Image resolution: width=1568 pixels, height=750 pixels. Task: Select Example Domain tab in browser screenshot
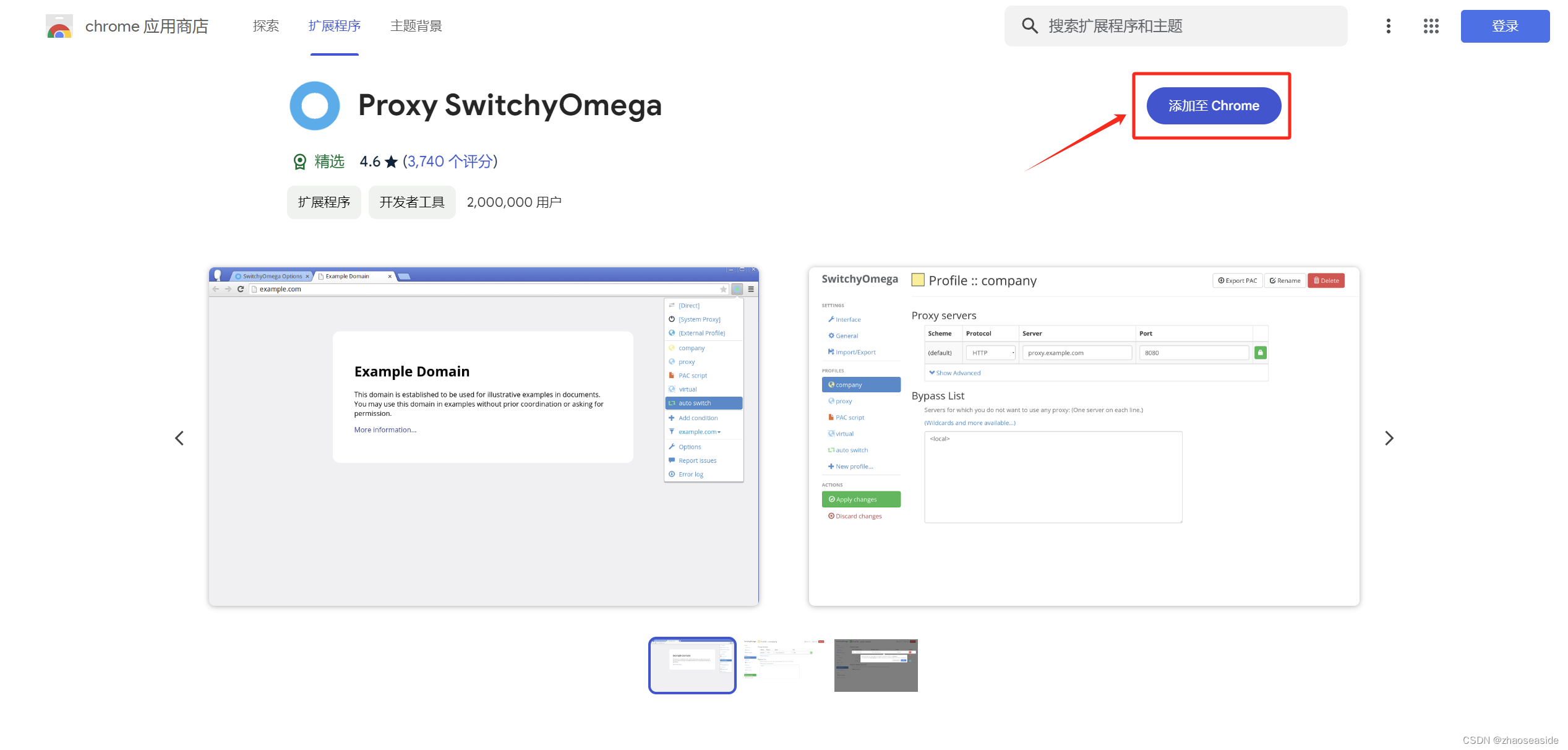tap(354, 276)
